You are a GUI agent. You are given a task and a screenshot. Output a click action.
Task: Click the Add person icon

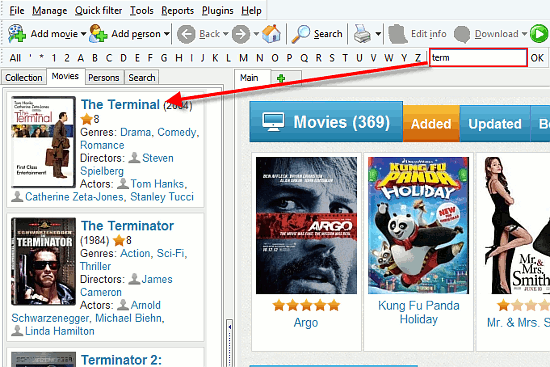point(98,34)
